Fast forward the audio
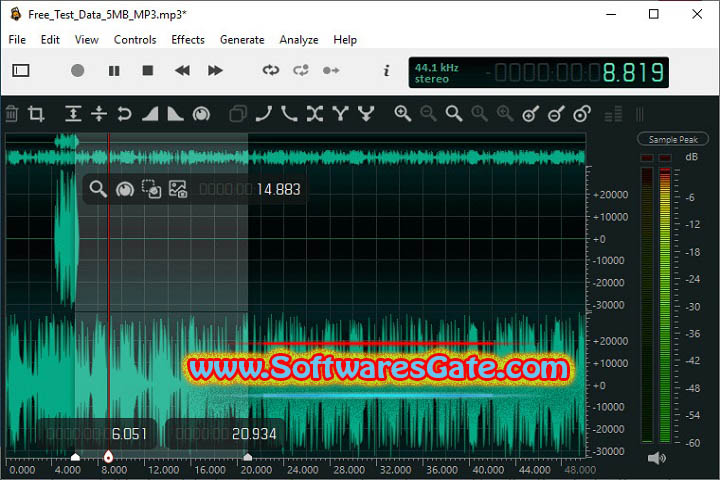Image resolution: width=720 pixels, height=480 pixels. point(215,71)
